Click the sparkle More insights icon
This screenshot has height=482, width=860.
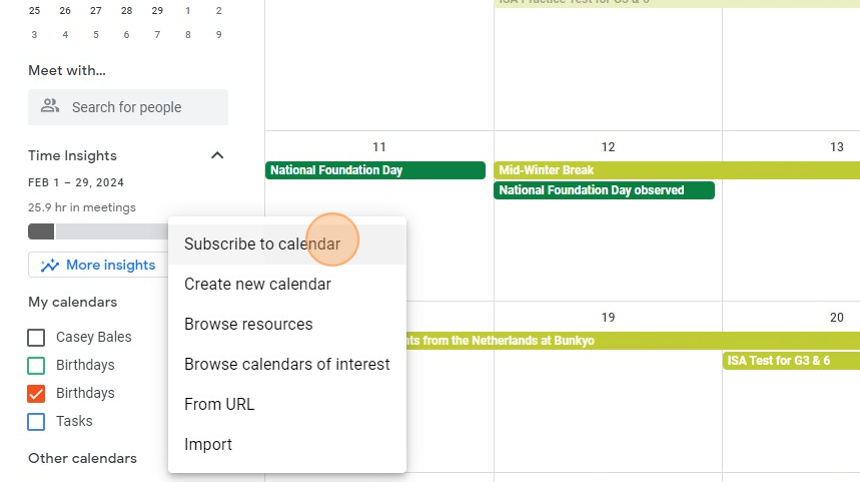50,265
